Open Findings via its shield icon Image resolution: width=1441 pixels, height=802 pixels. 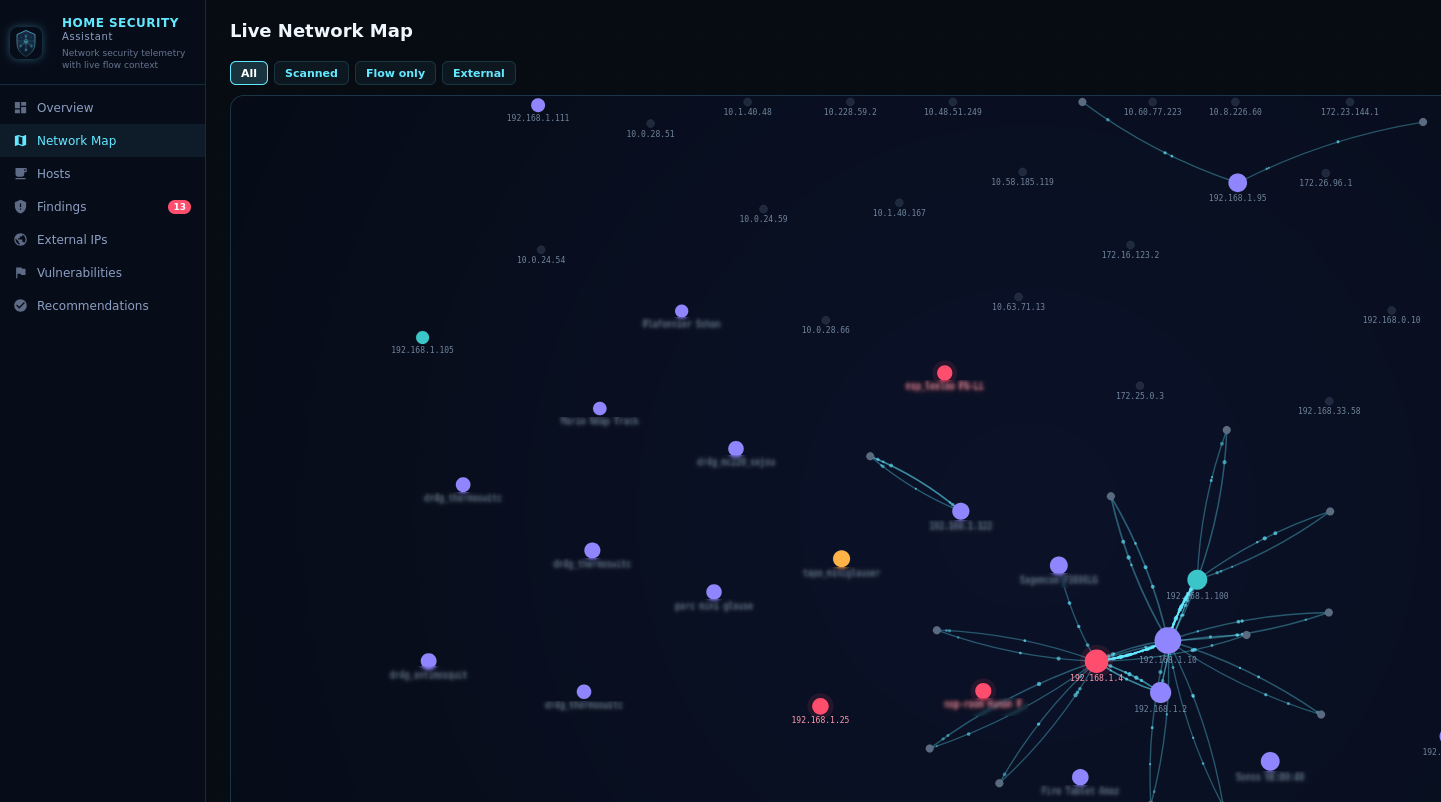[x=20, y=207]
